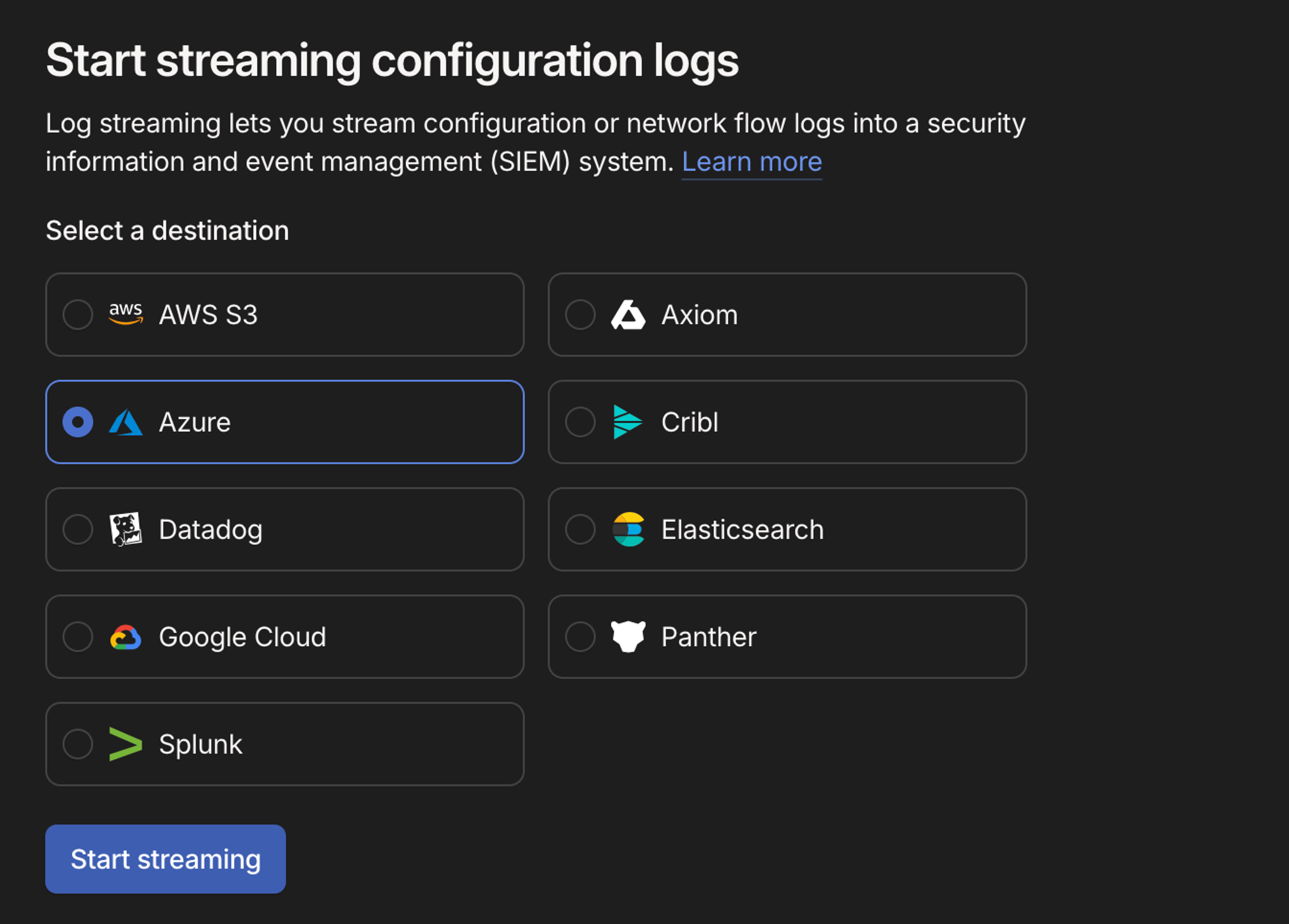Click the Splunk label text

pyautogui.click(x=201, y=745)
